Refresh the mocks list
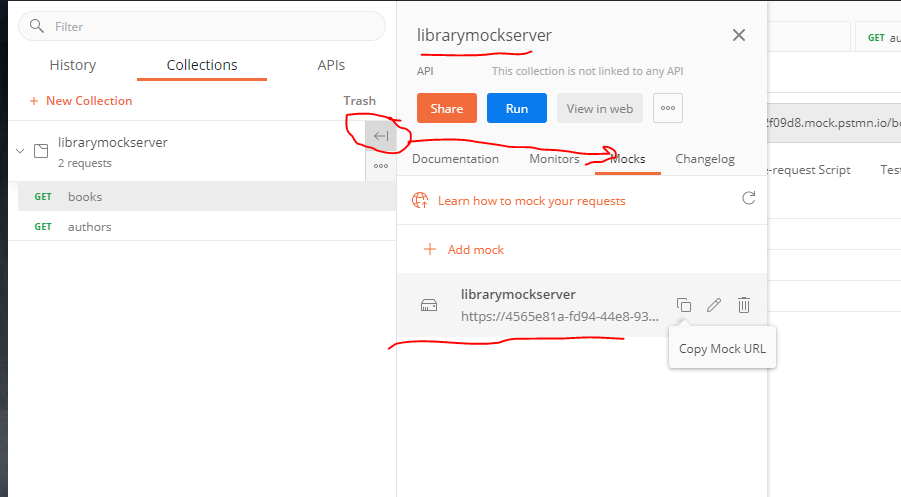901x497 pixels. tap(748, 198)
